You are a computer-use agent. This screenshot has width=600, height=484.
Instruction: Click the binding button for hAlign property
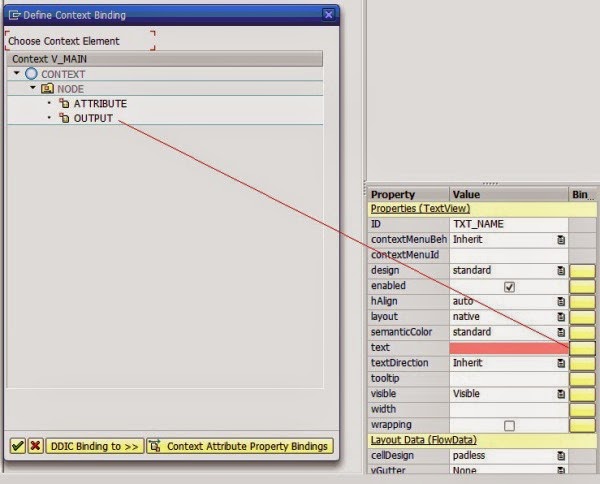click(582, 301)
